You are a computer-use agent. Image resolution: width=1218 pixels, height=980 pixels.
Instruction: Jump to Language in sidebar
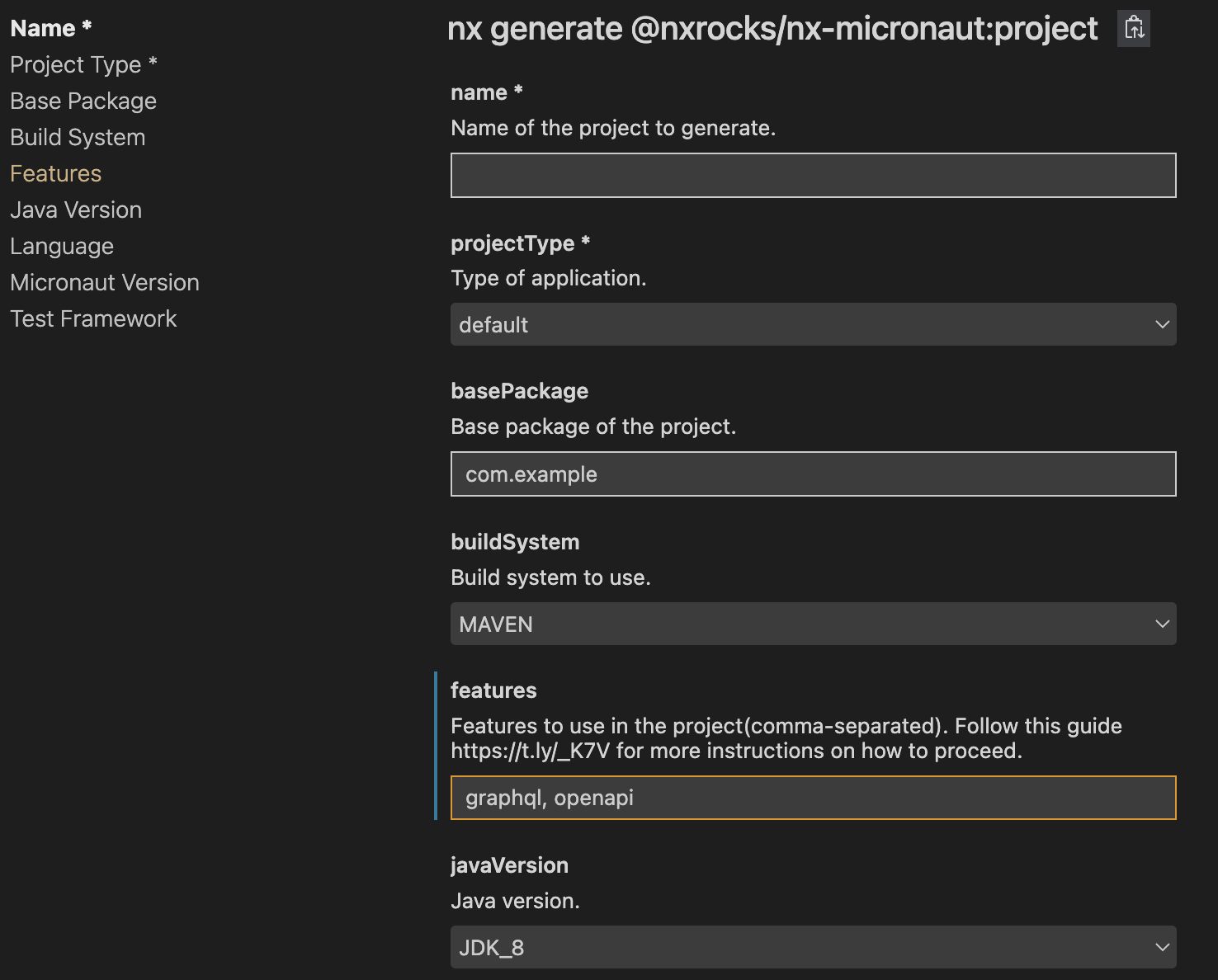coord(62,247)
